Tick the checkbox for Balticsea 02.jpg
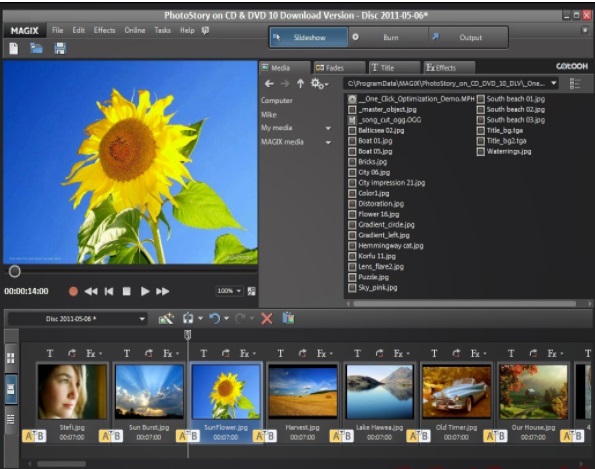 [352, 131]
